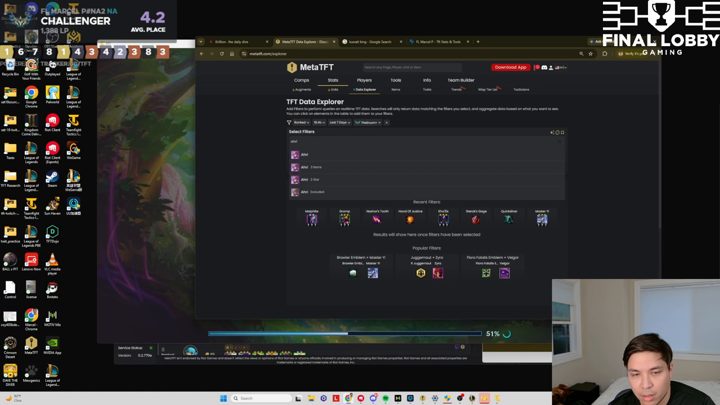
Task: Select Master Yi recent filter icon
Action: pyautogui.click(x=542, y=219)
